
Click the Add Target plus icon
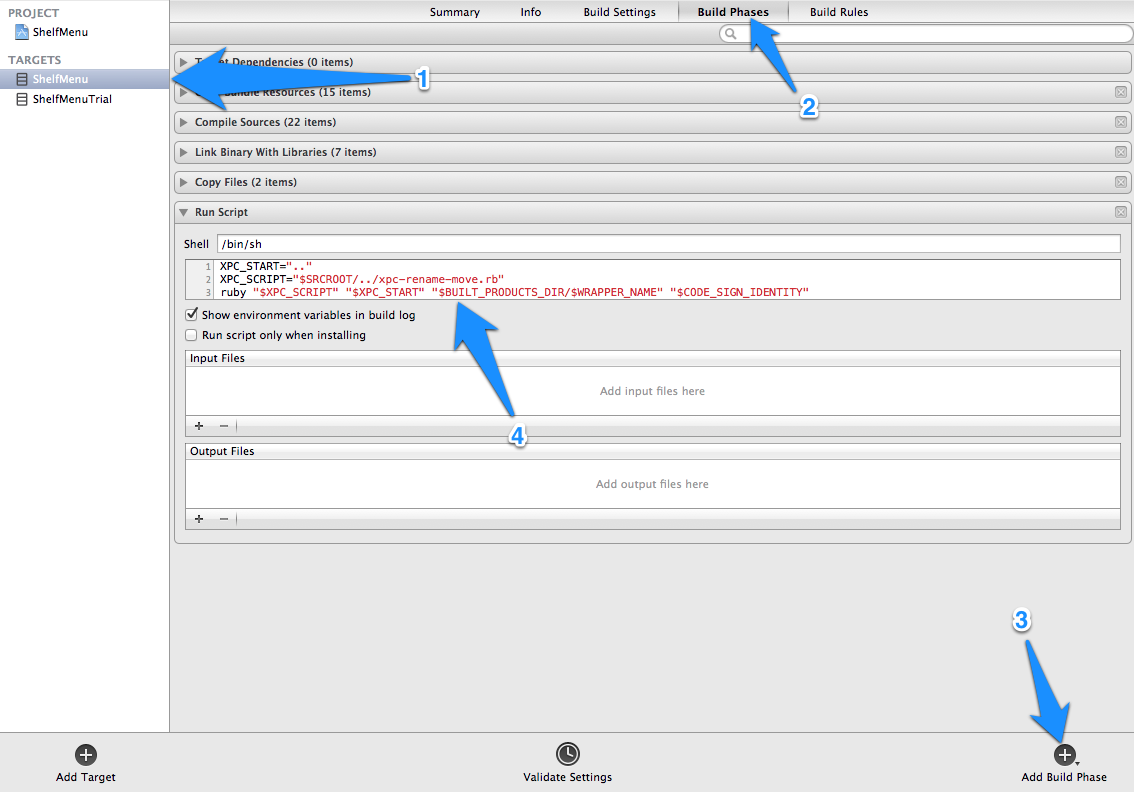(86, 755)
